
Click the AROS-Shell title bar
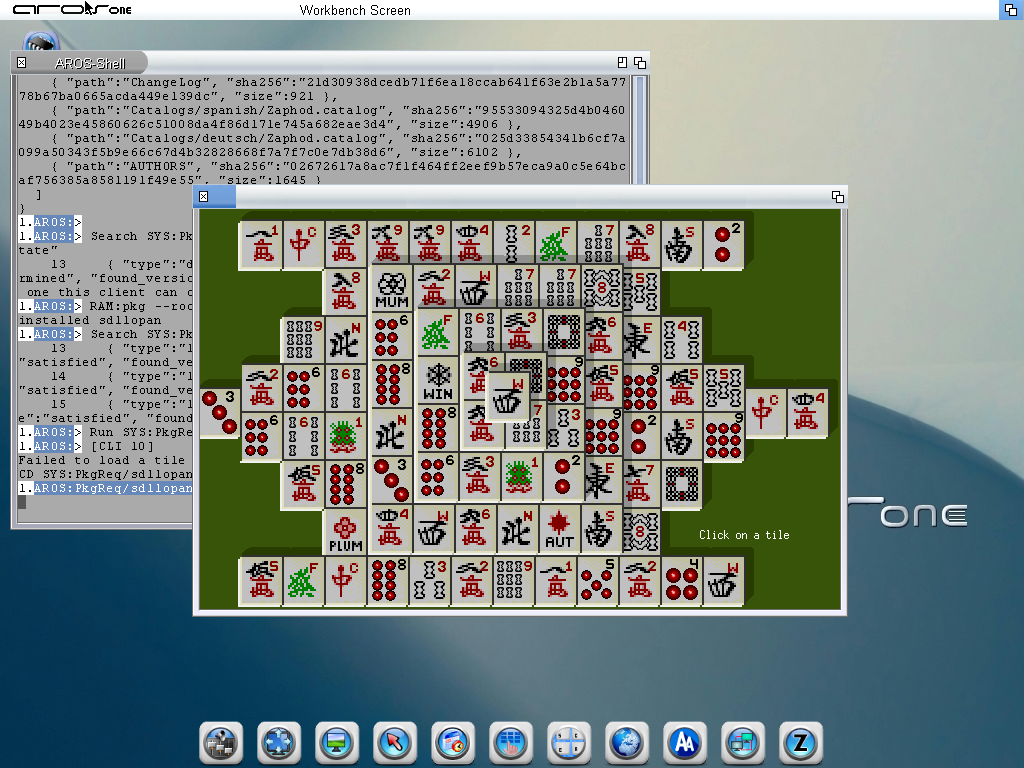330,63
